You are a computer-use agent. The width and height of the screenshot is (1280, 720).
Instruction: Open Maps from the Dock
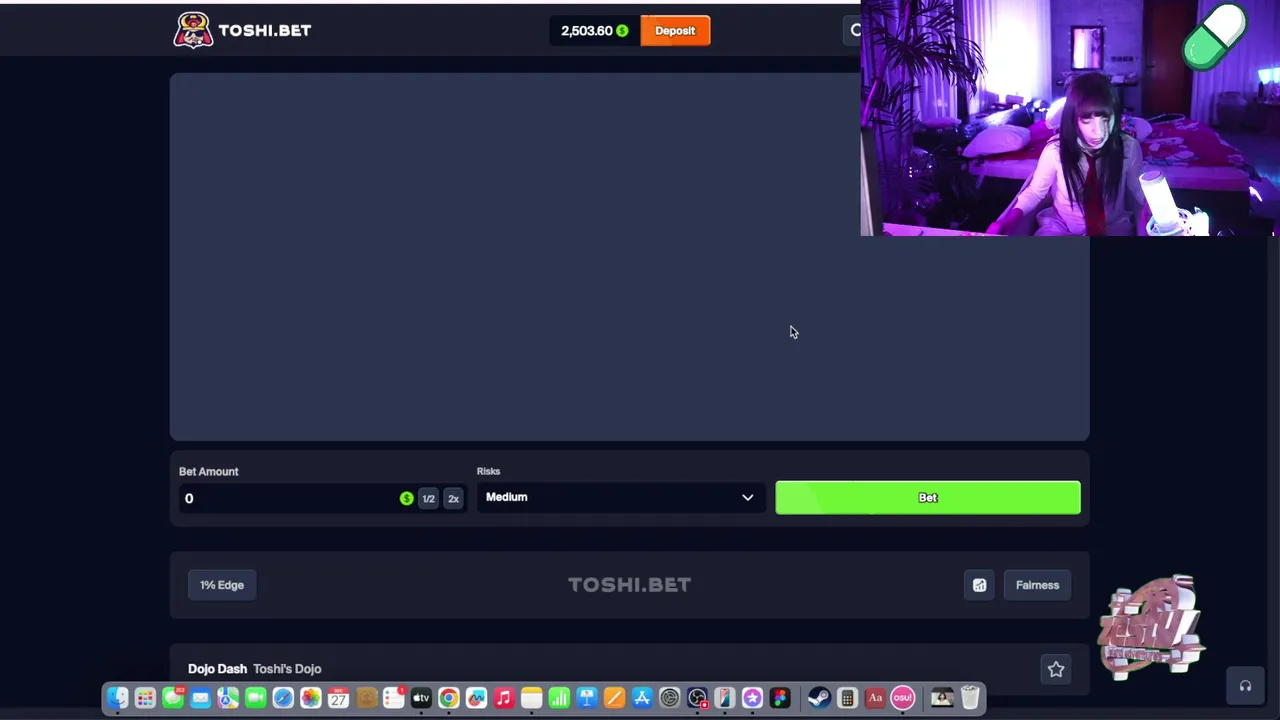click(228, 697)
